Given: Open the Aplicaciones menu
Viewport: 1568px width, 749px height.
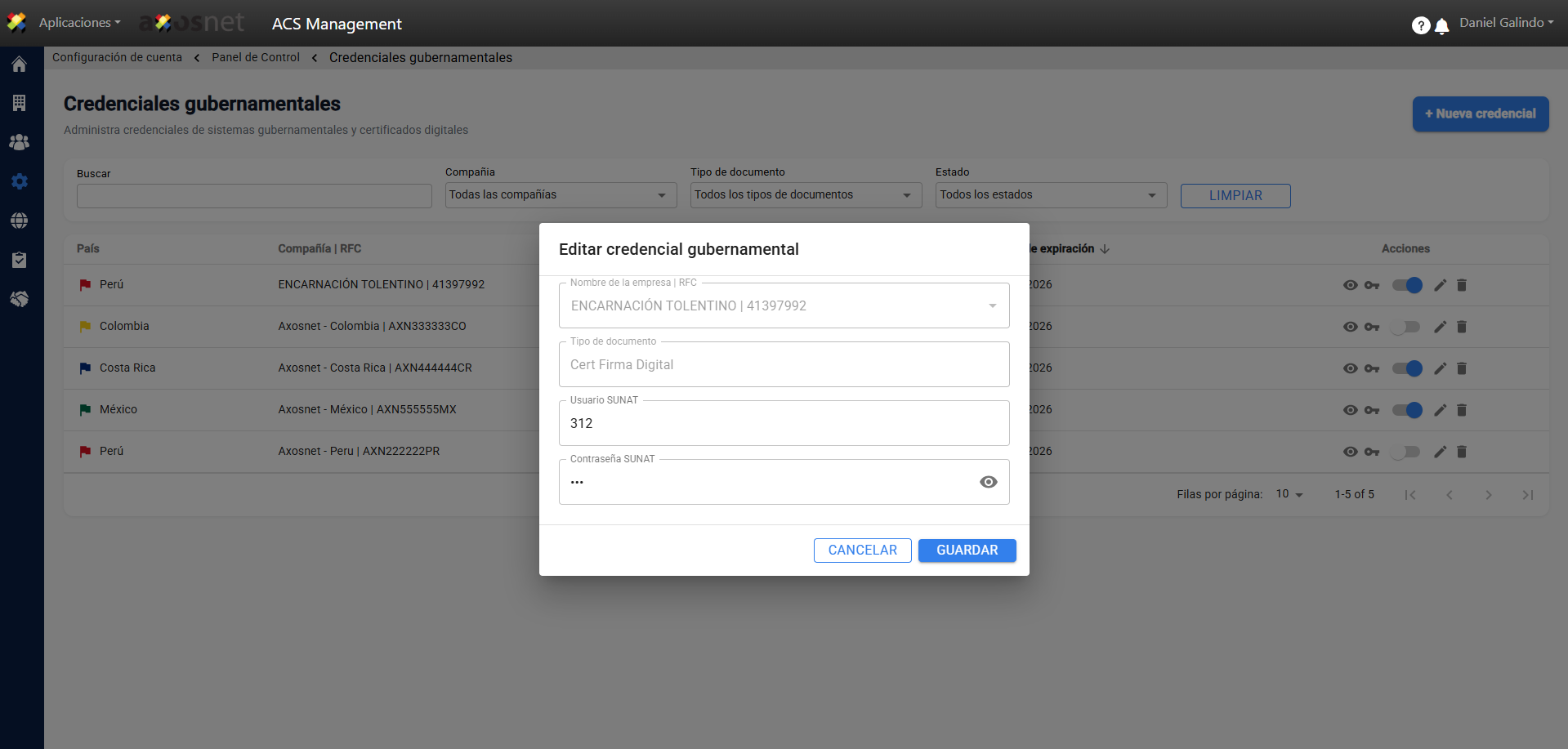Looking at the screenshot, I should [x=79, y=23].
